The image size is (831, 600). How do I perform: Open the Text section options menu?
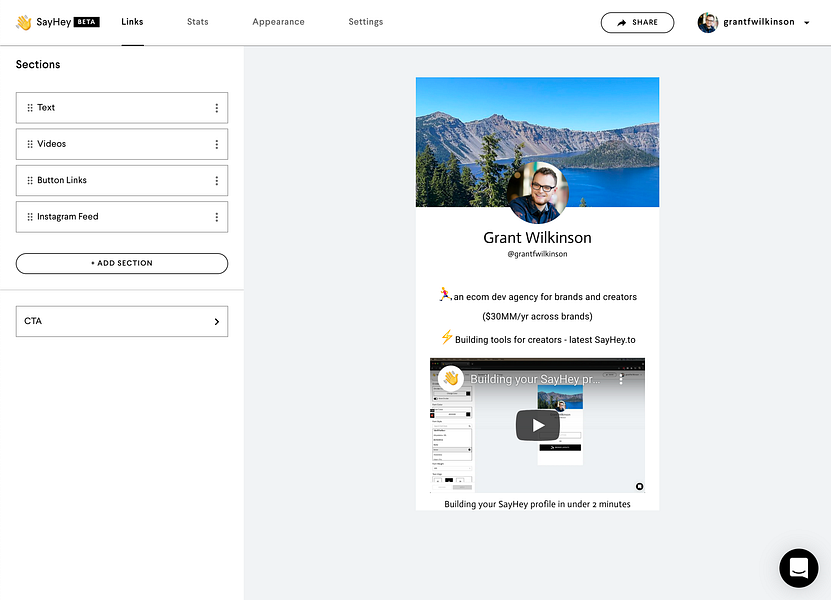(216, 108)
